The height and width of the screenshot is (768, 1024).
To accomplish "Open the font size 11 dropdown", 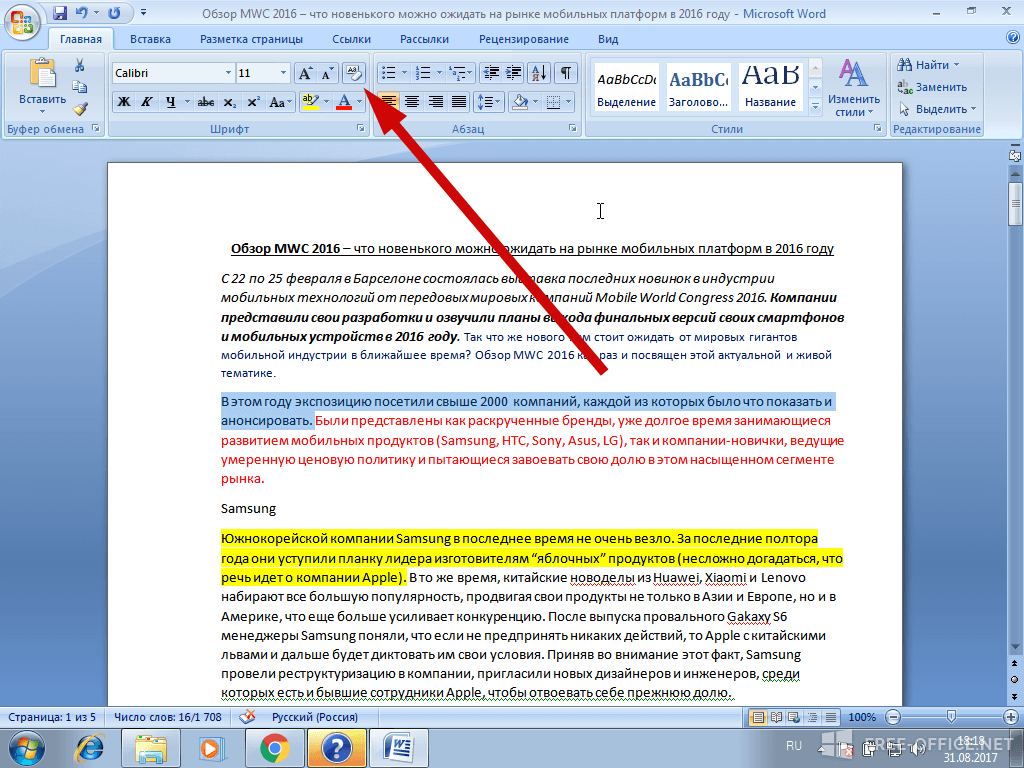I will point(283,73).
